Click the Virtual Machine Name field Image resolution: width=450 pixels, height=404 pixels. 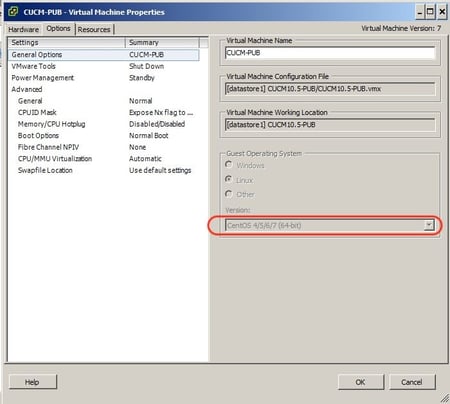point(330,53)
